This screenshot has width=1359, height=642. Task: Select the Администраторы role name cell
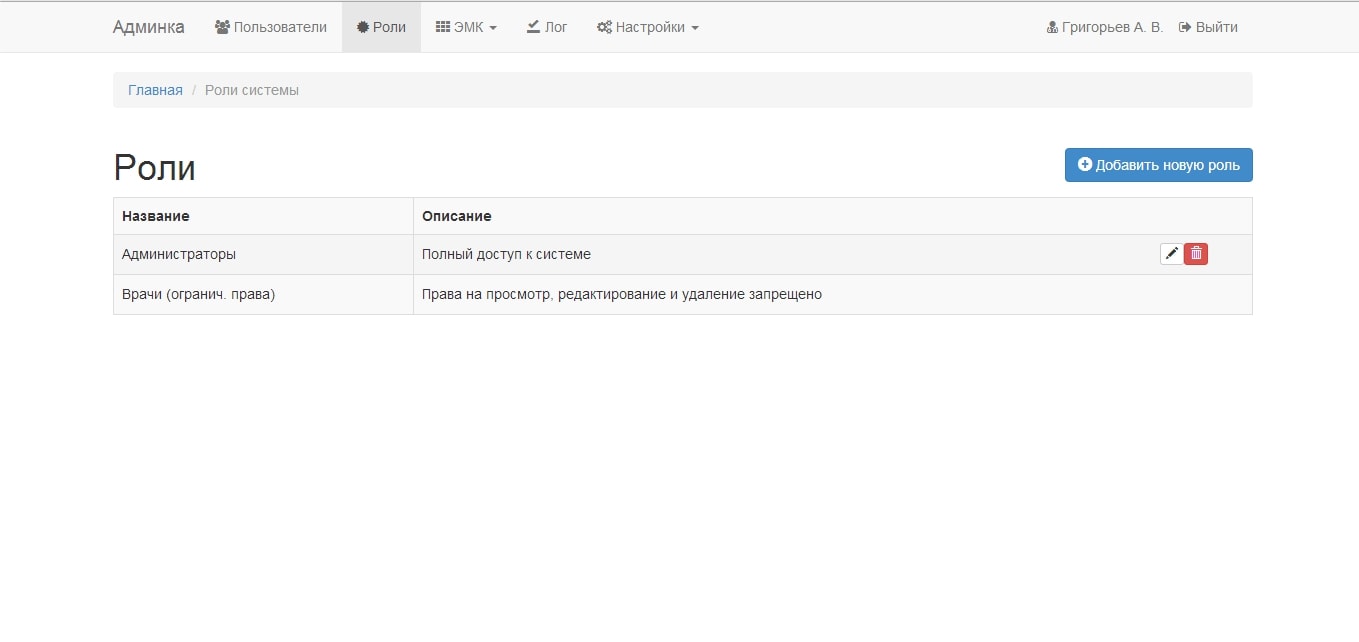[263, 254]
